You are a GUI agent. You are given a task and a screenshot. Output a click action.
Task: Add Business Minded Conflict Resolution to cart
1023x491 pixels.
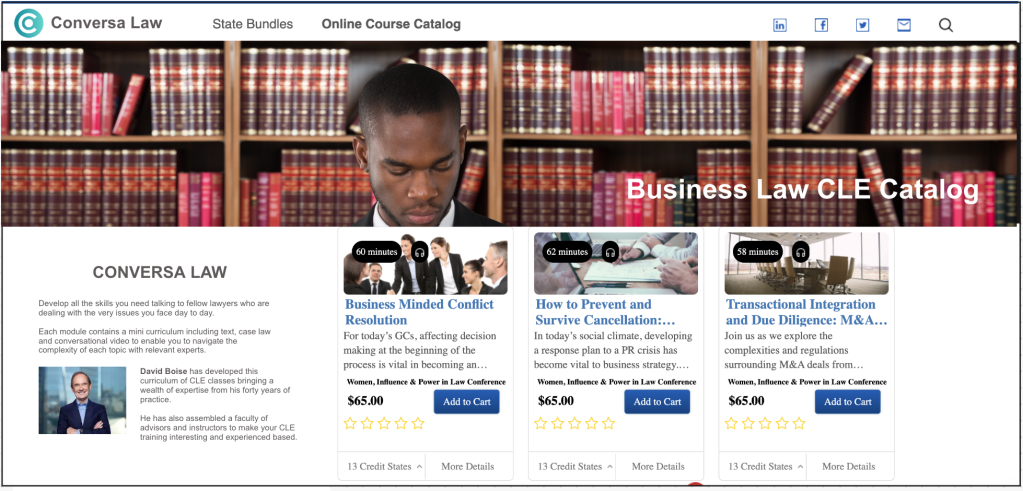[466, 402]
